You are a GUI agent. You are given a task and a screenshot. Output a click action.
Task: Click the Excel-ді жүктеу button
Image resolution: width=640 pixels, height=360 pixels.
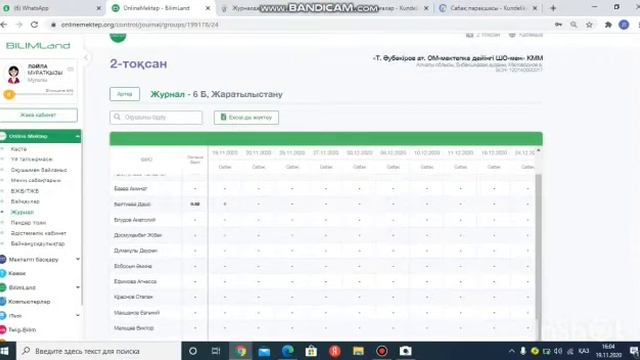point(246,118)
